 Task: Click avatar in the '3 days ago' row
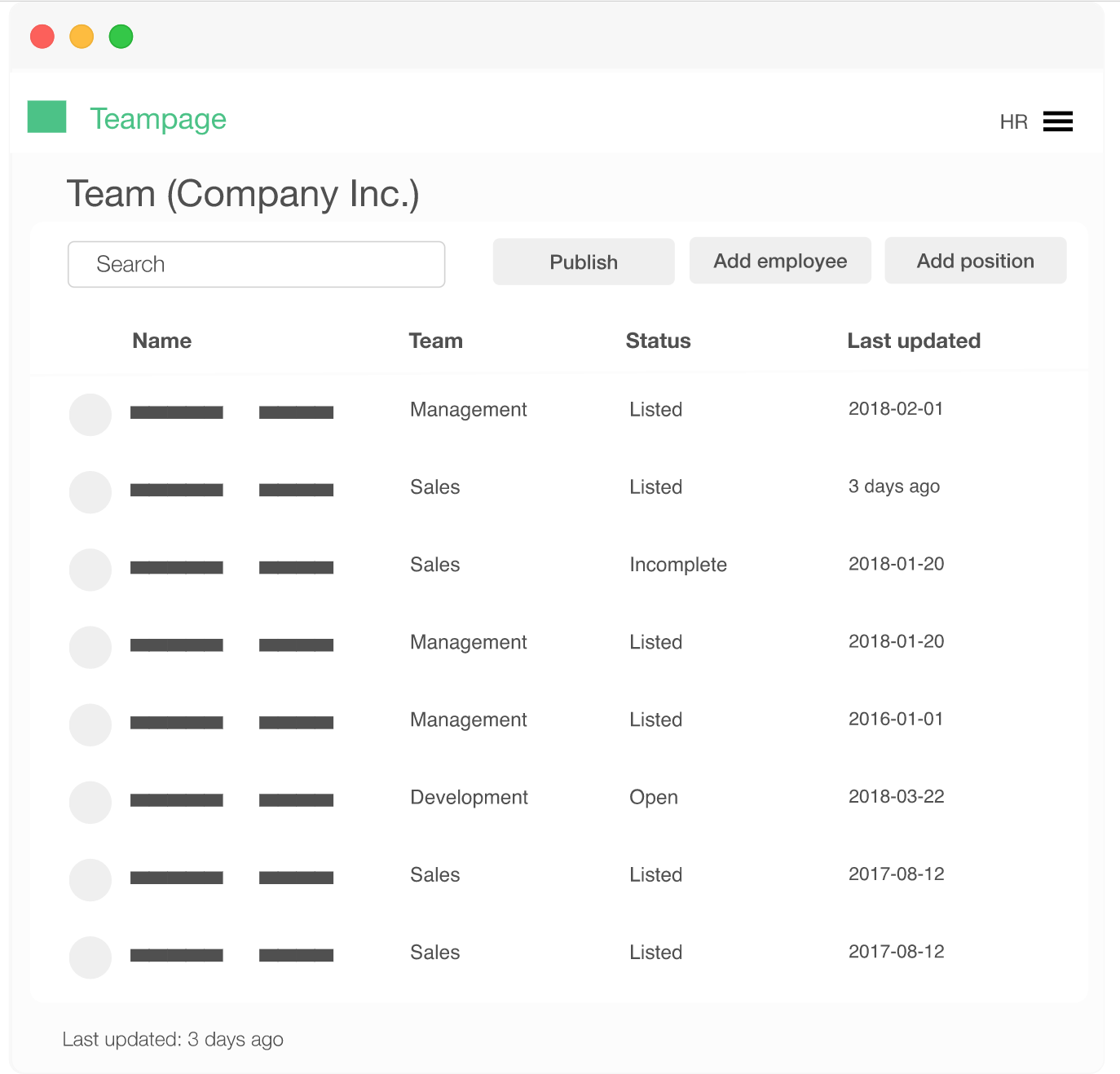pos(90,492)
